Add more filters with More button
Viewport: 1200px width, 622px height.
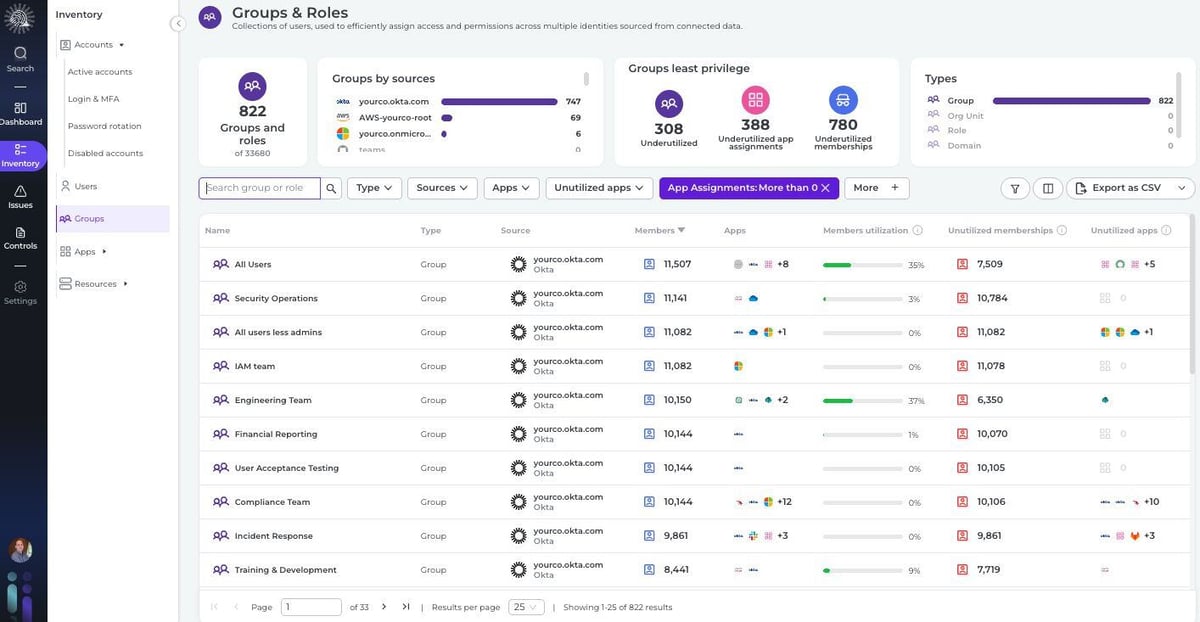[x=877, y=188]
